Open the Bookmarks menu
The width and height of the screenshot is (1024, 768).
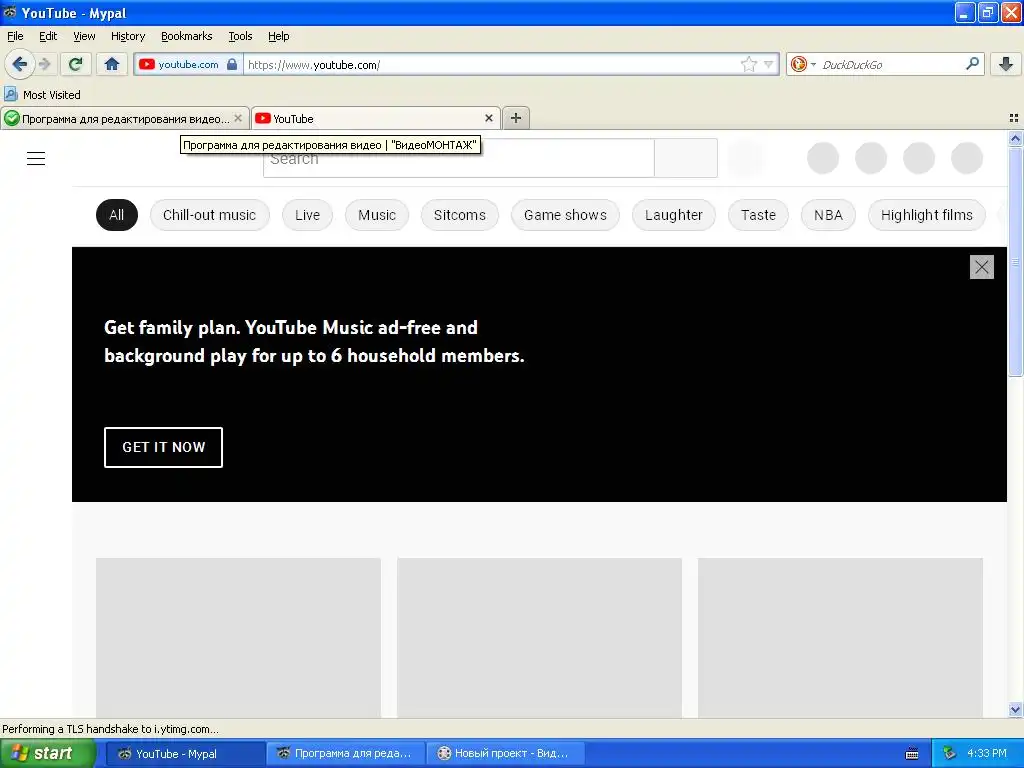pyautogui.click(x=187, y=36)
